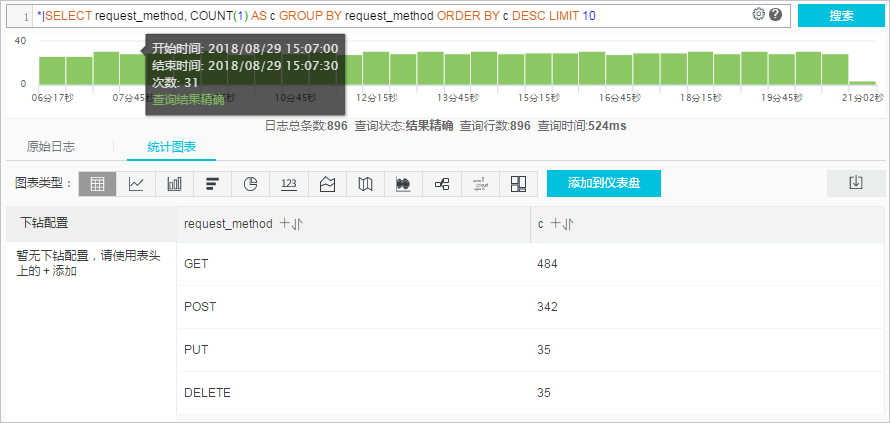Image resolution: width=890 pixels, height=423 pixels.
Task: Select the flow chart type
Action: (404, 184)
